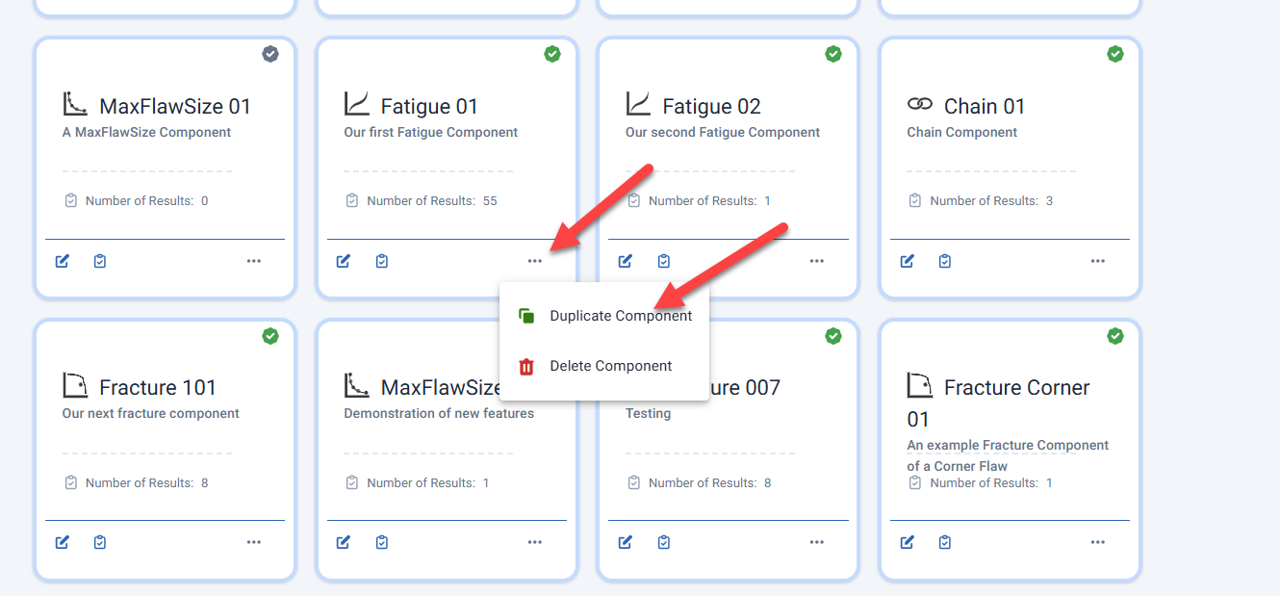Open the Fatigue 01 component title
Screen dimensions: 1280x596
click(429, 106)
